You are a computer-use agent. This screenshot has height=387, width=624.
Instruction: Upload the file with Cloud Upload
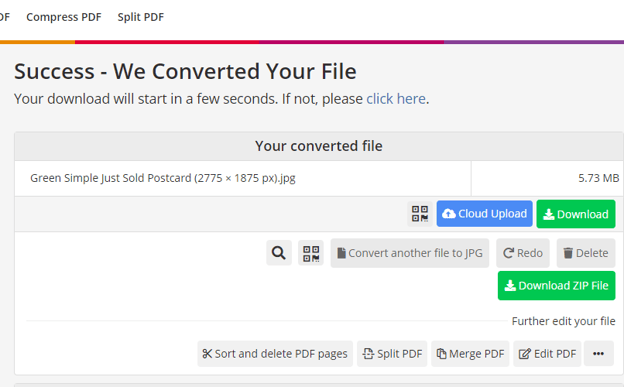(x=484, y=214)
